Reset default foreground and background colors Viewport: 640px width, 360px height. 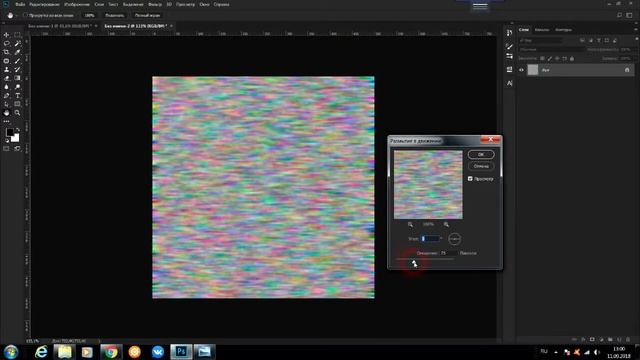[7, 141]
